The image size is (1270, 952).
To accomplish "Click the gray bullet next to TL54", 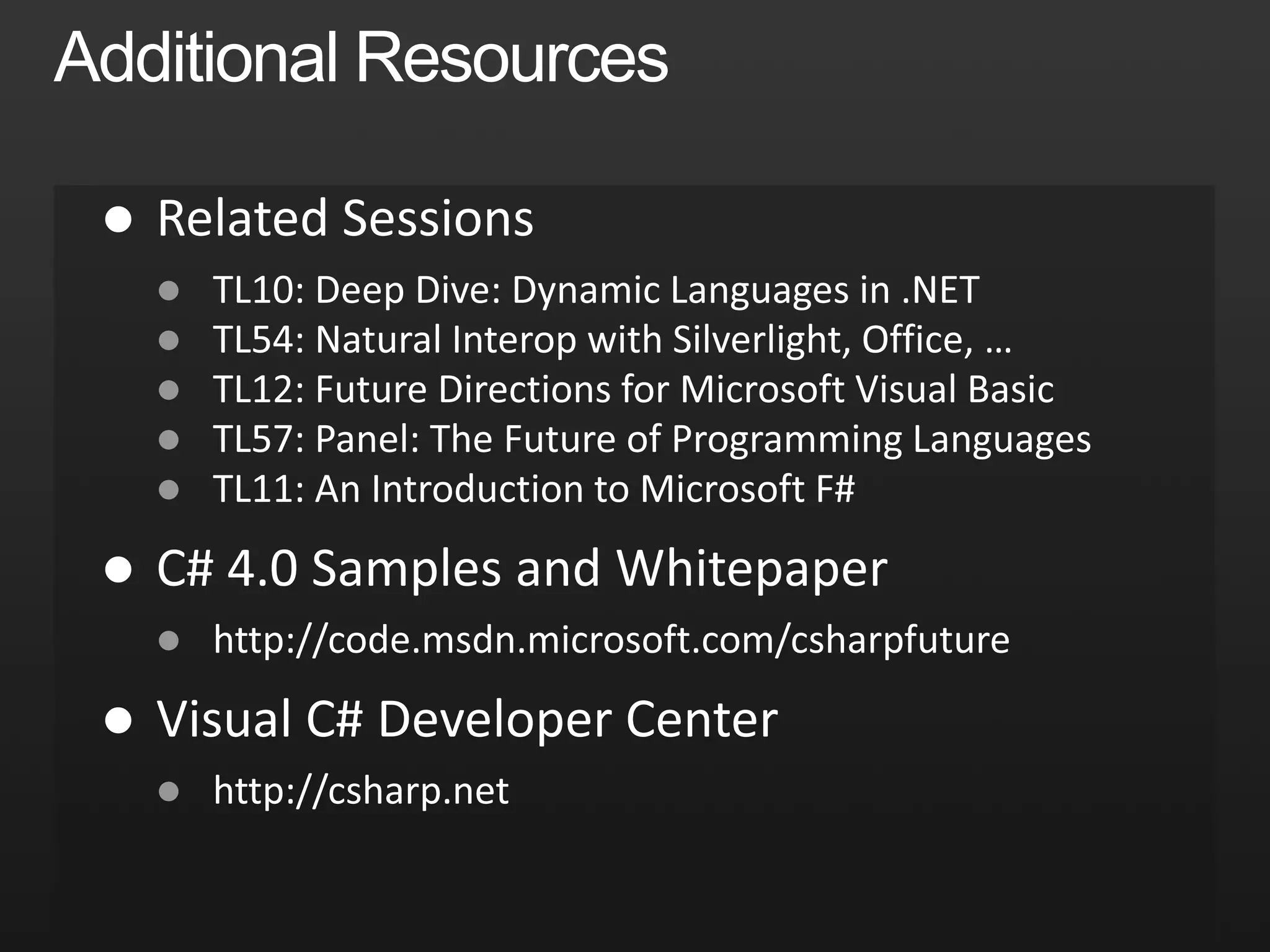I will (x=169, y=340).
